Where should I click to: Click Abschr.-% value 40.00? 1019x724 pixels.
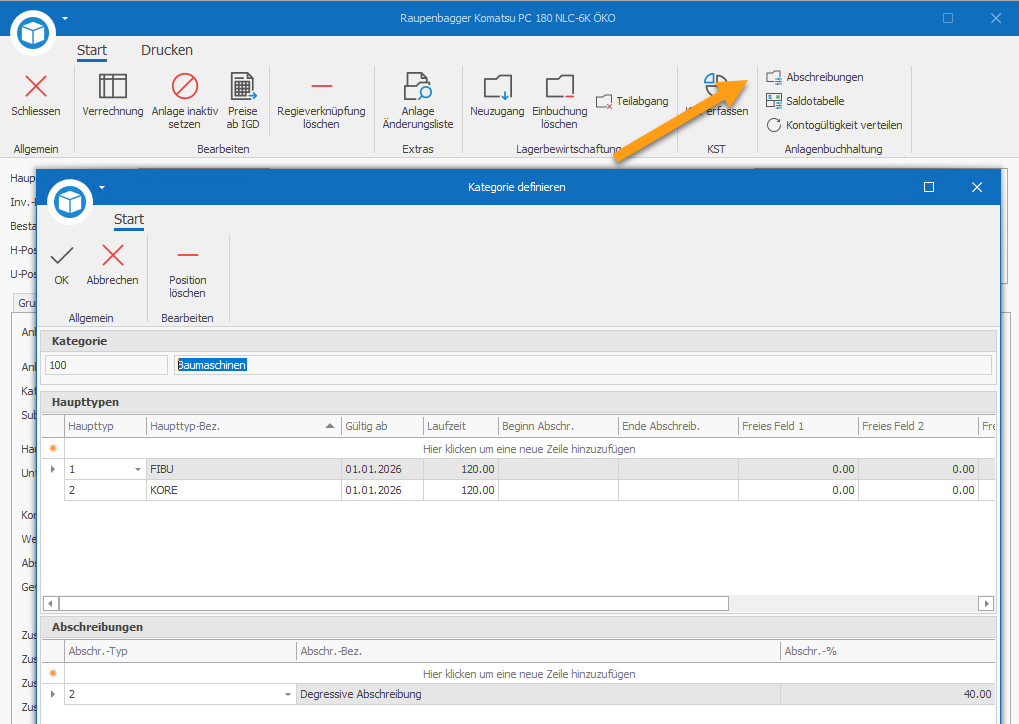[x=888, y=694]
